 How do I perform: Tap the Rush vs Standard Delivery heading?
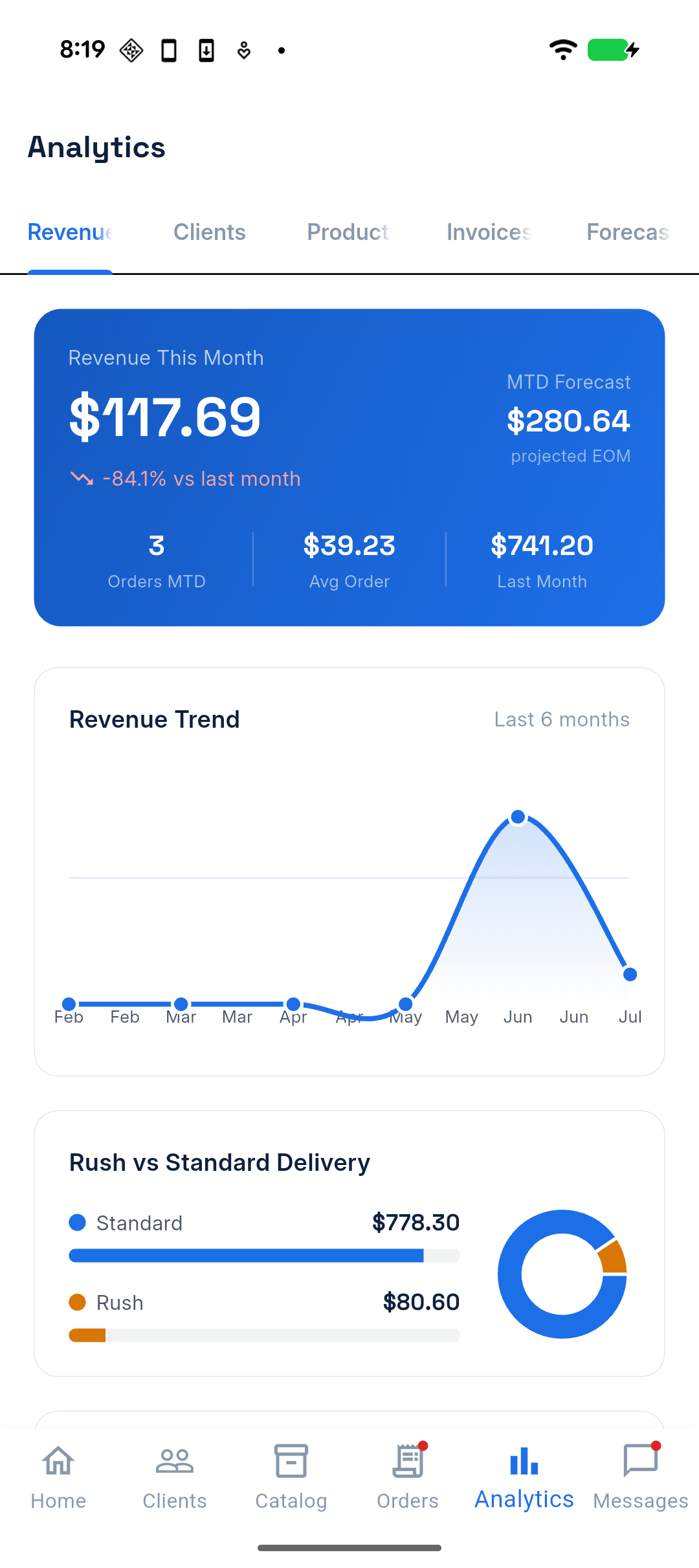click(219, 1162)
